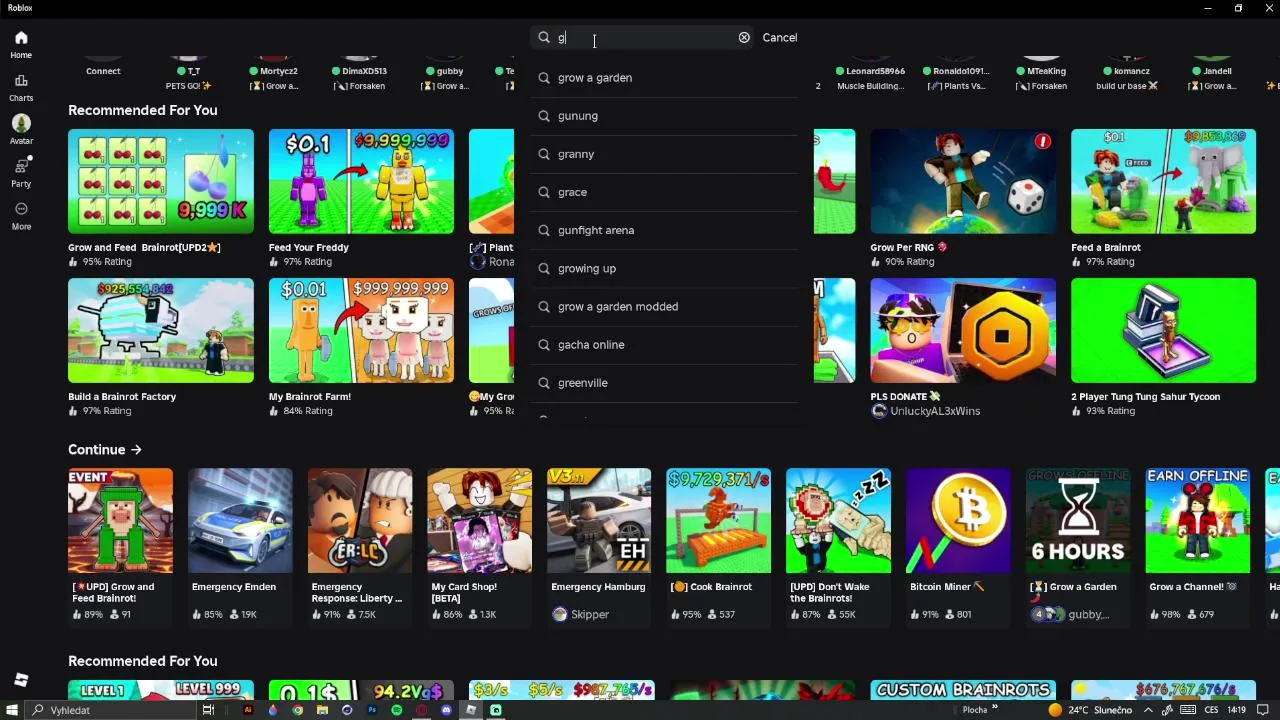
Task: Open Grow and Feed Brainrot[UPD2] recommended thumbnail
Action: (x=161, y=181)
